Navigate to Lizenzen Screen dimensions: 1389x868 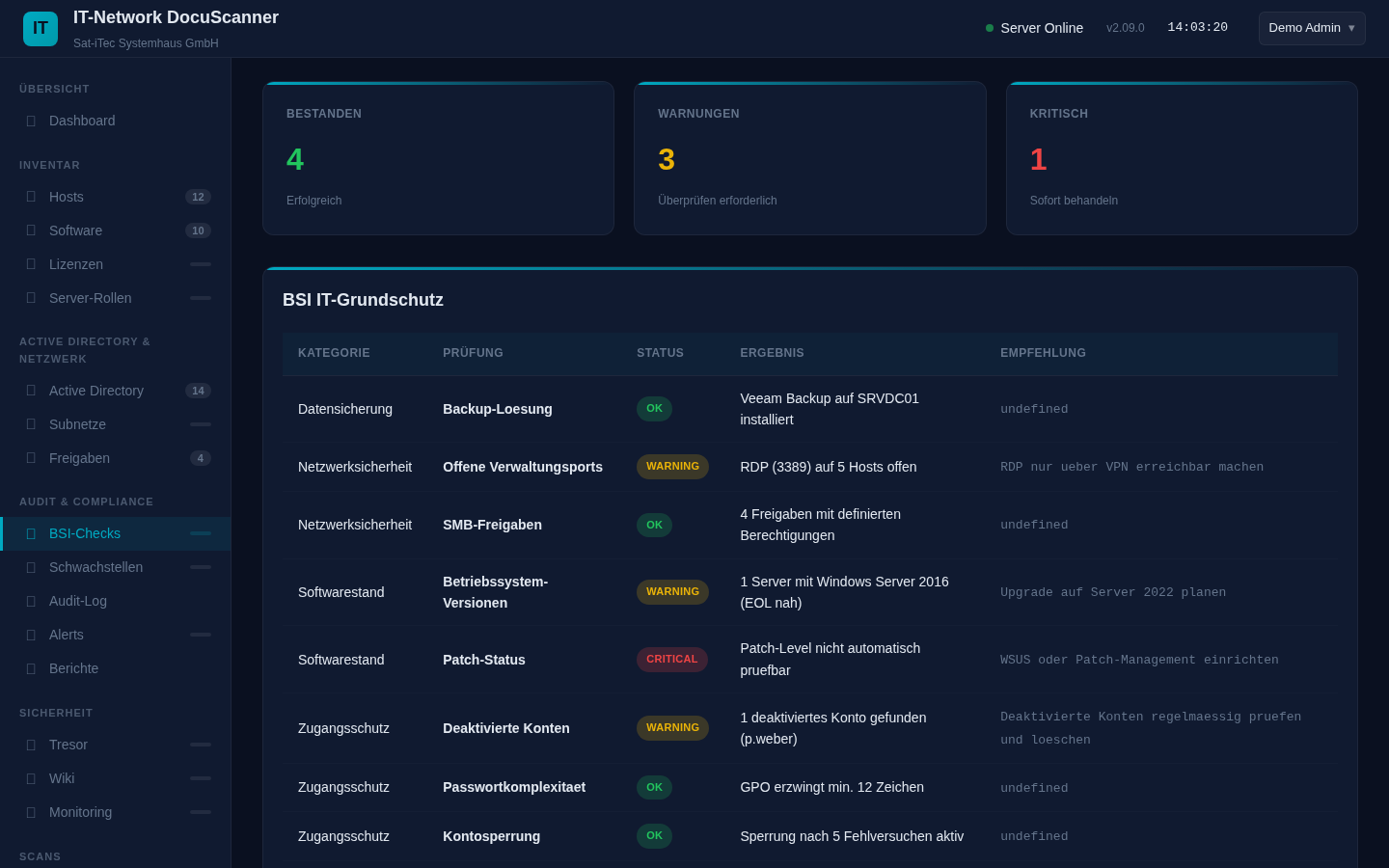116,264
